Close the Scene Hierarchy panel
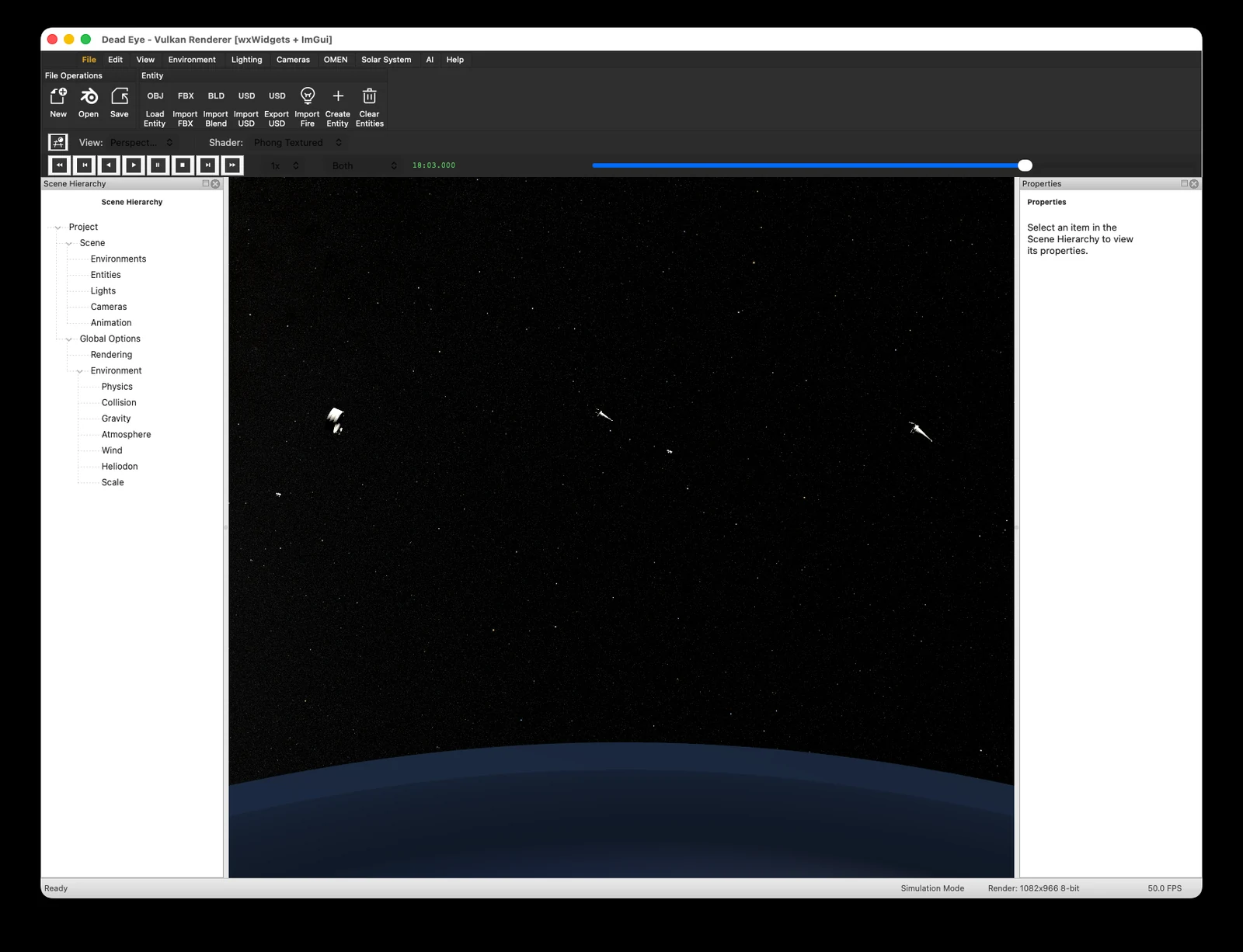The image size is (1243, 952). [x=216, y=184]
